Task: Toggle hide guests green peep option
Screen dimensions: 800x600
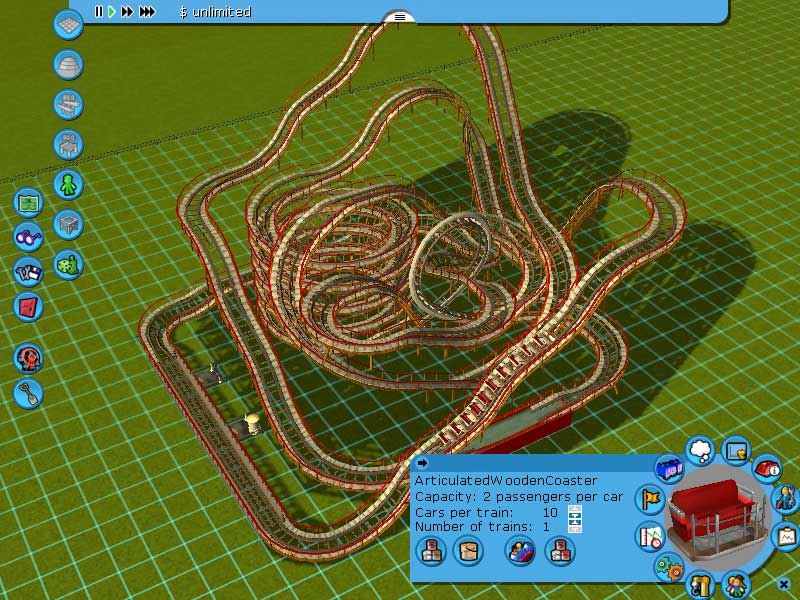Action: coord(68,184)
